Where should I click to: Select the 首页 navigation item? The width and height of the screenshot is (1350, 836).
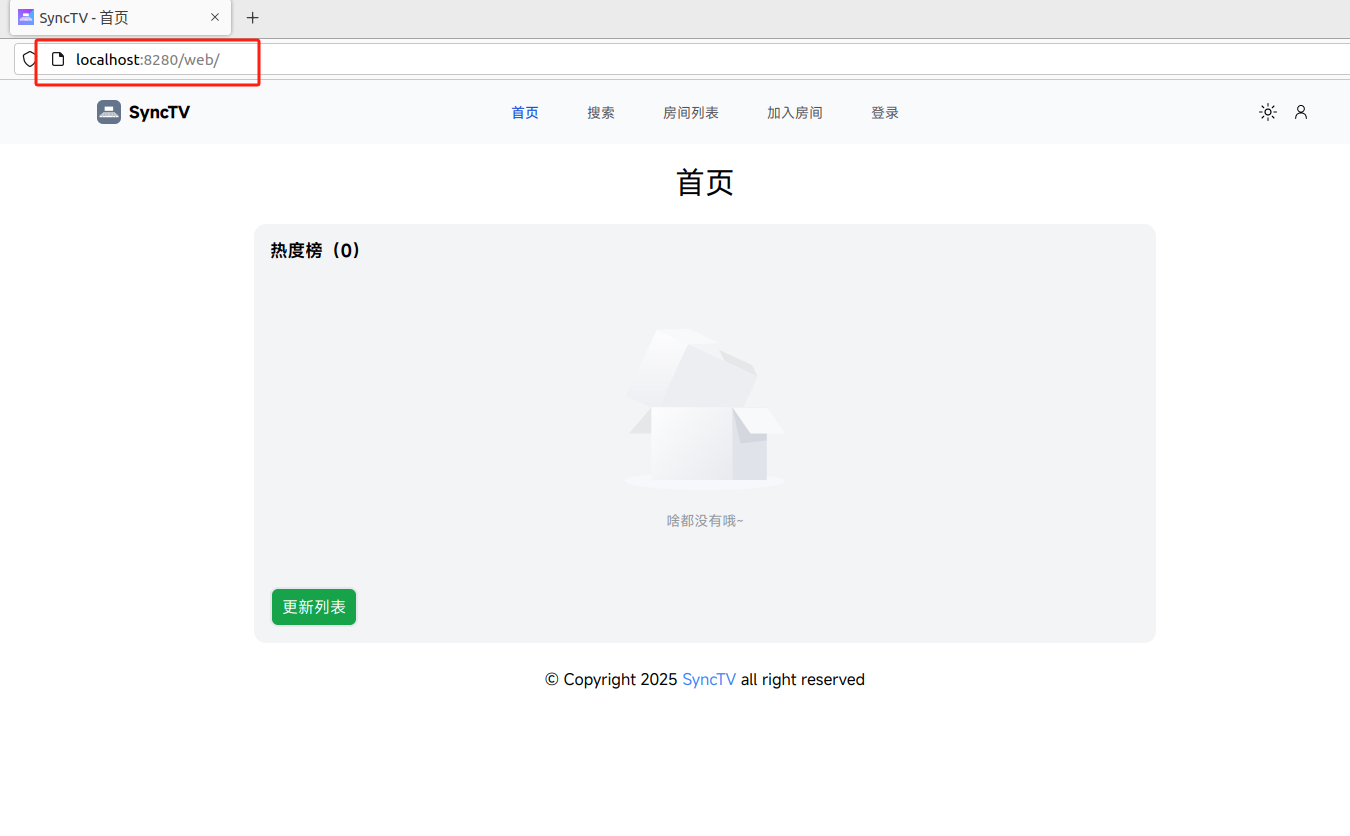524,112
